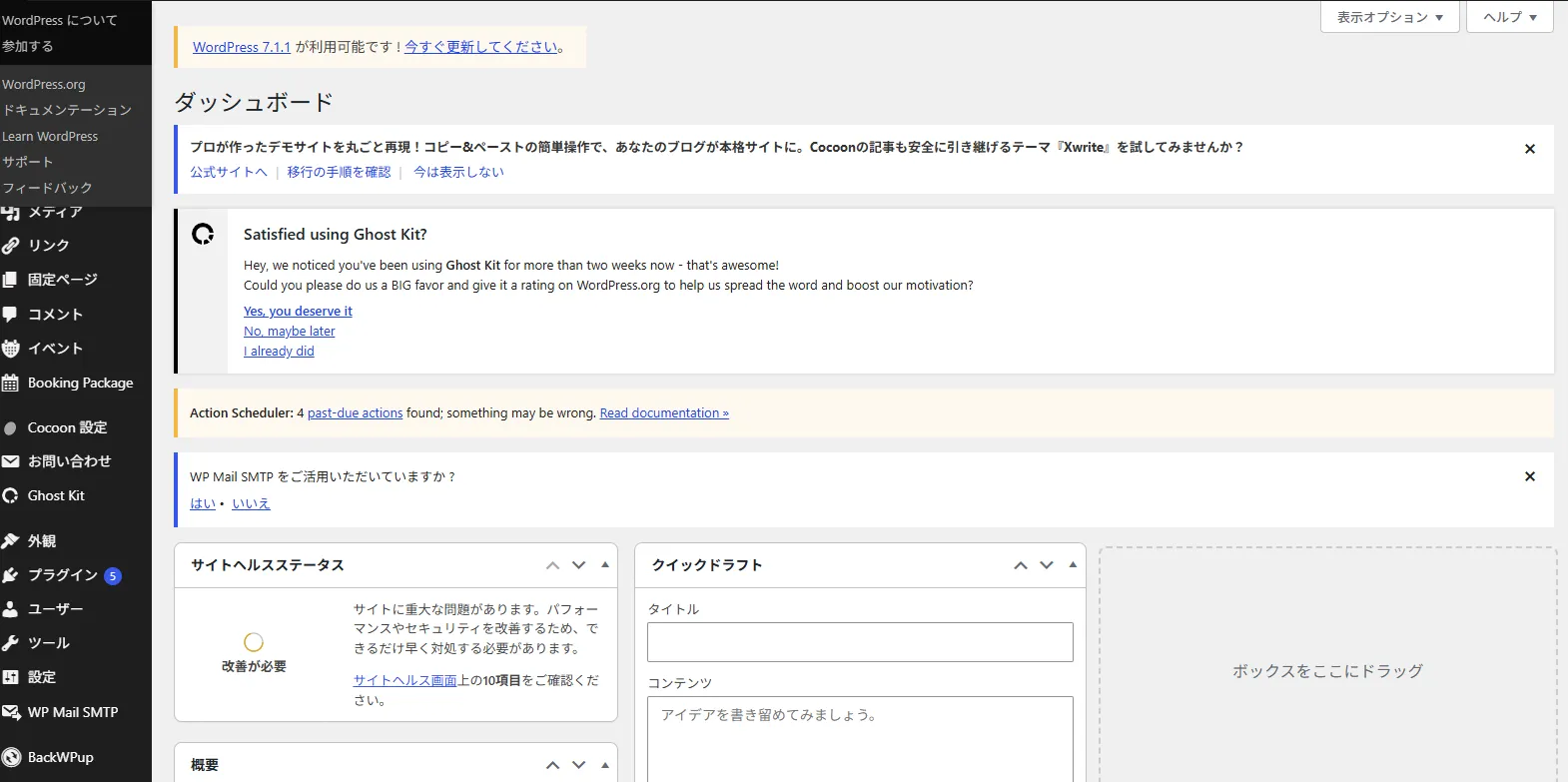1568x782 pixels.
Task: Open the WordPress 7.1.1 release link
Action: coord(242,47)
